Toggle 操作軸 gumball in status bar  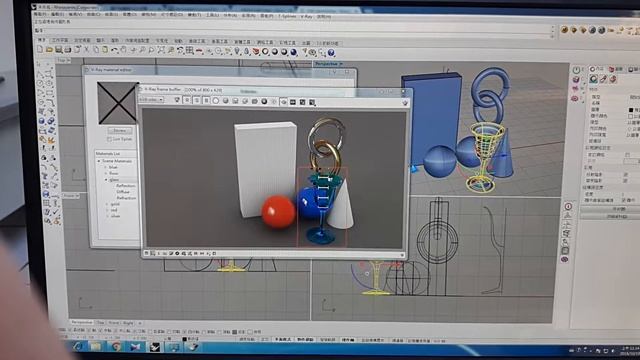pos(348,340)
